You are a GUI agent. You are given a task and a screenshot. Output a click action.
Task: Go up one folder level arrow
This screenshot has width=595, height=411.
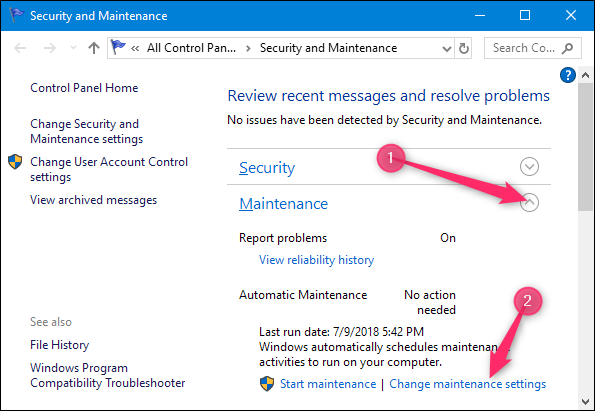pos(94,48)
